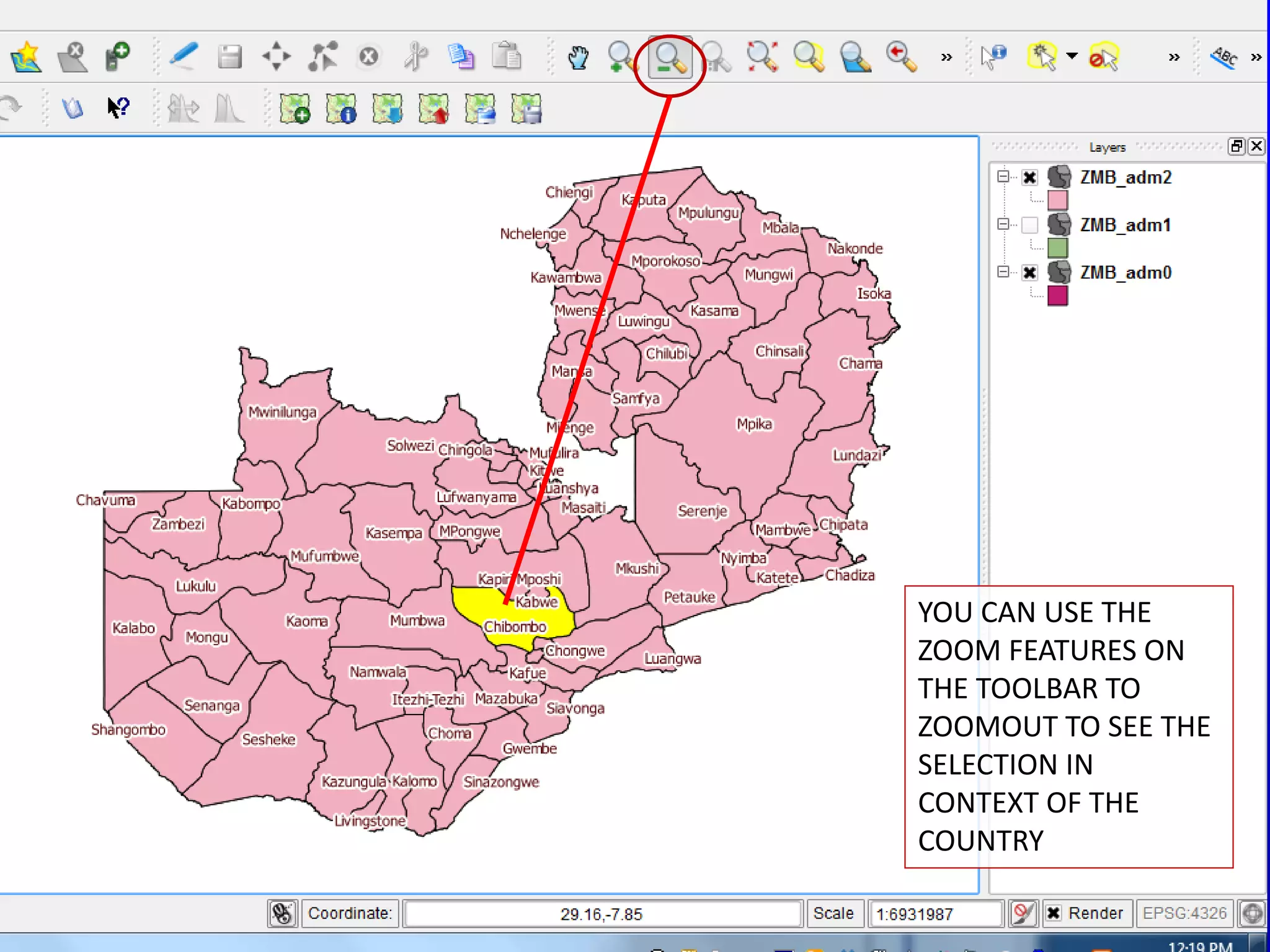Select the Node tool
1270x952 pixels.
322,57
